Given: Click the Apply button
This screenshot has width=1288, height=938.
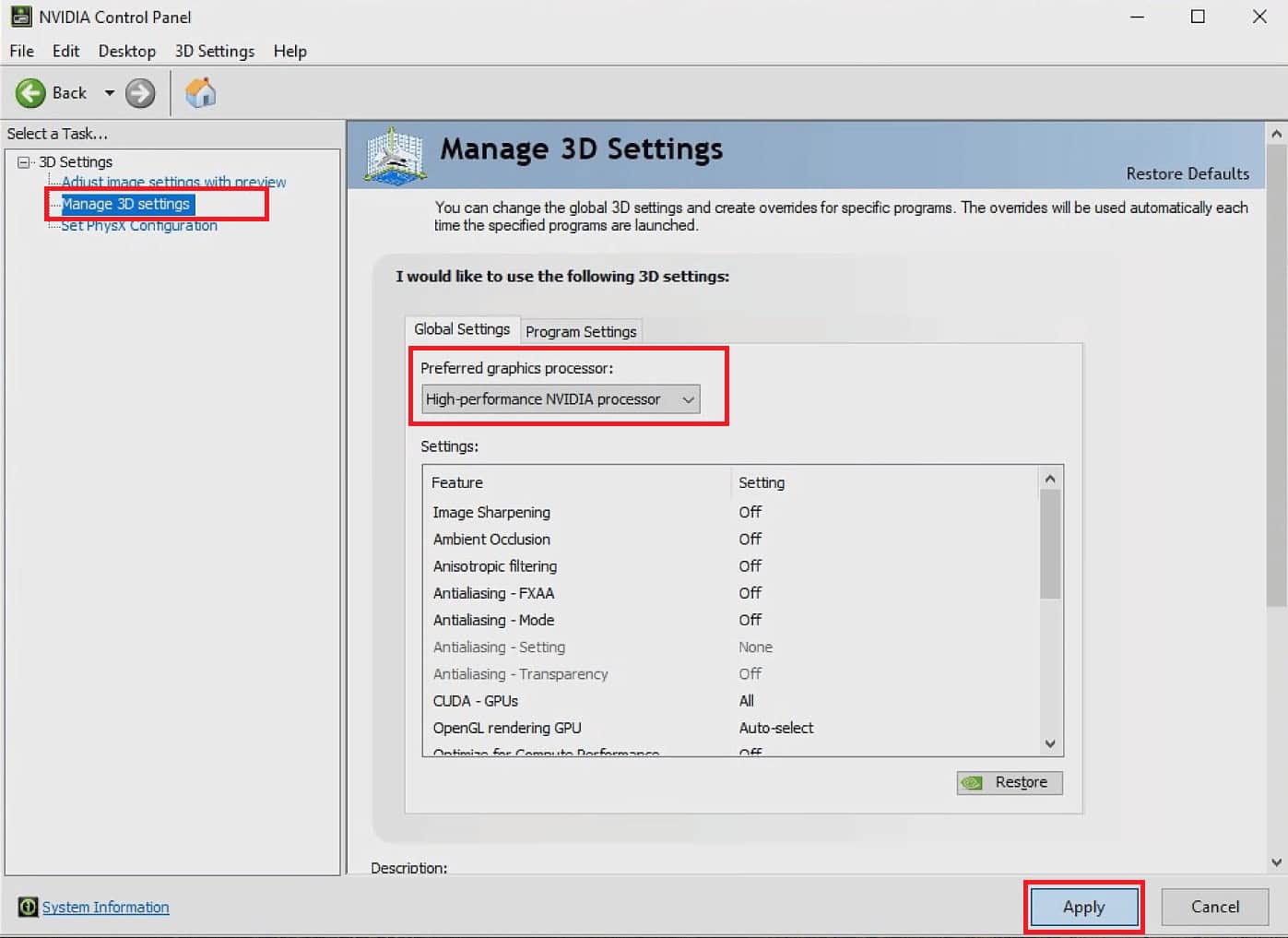Looking at the screenshot, I should coord(1084,907).
